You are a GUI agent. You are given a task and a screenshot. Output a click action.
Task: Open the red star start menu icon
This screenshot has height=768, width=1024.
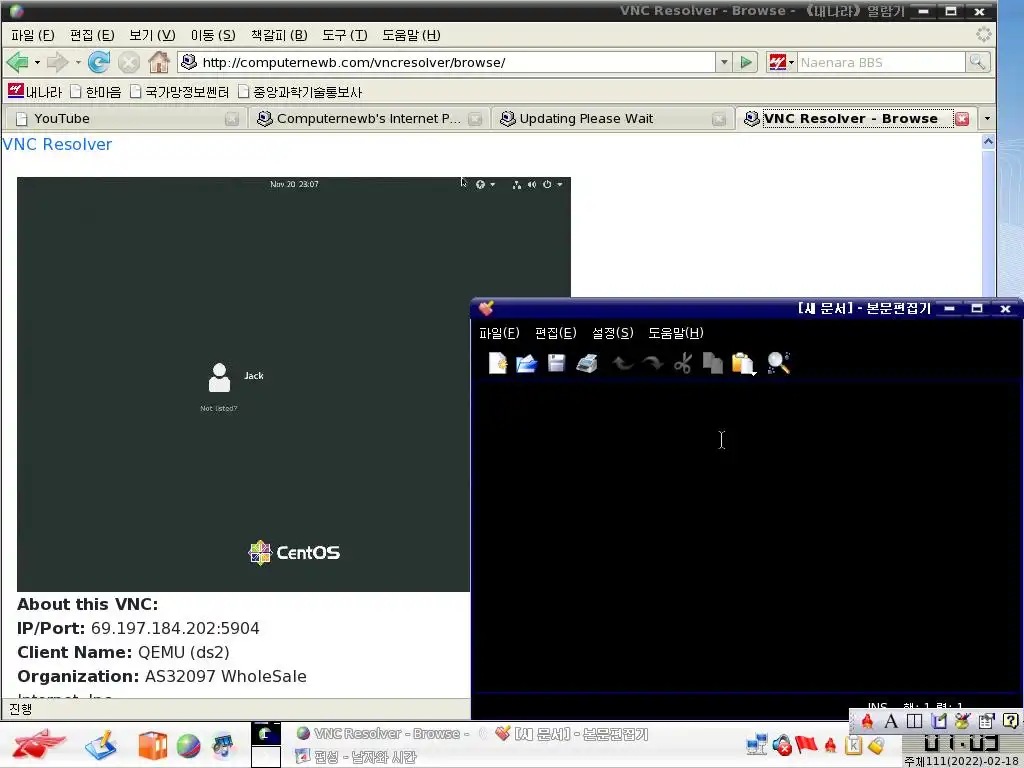38,744
